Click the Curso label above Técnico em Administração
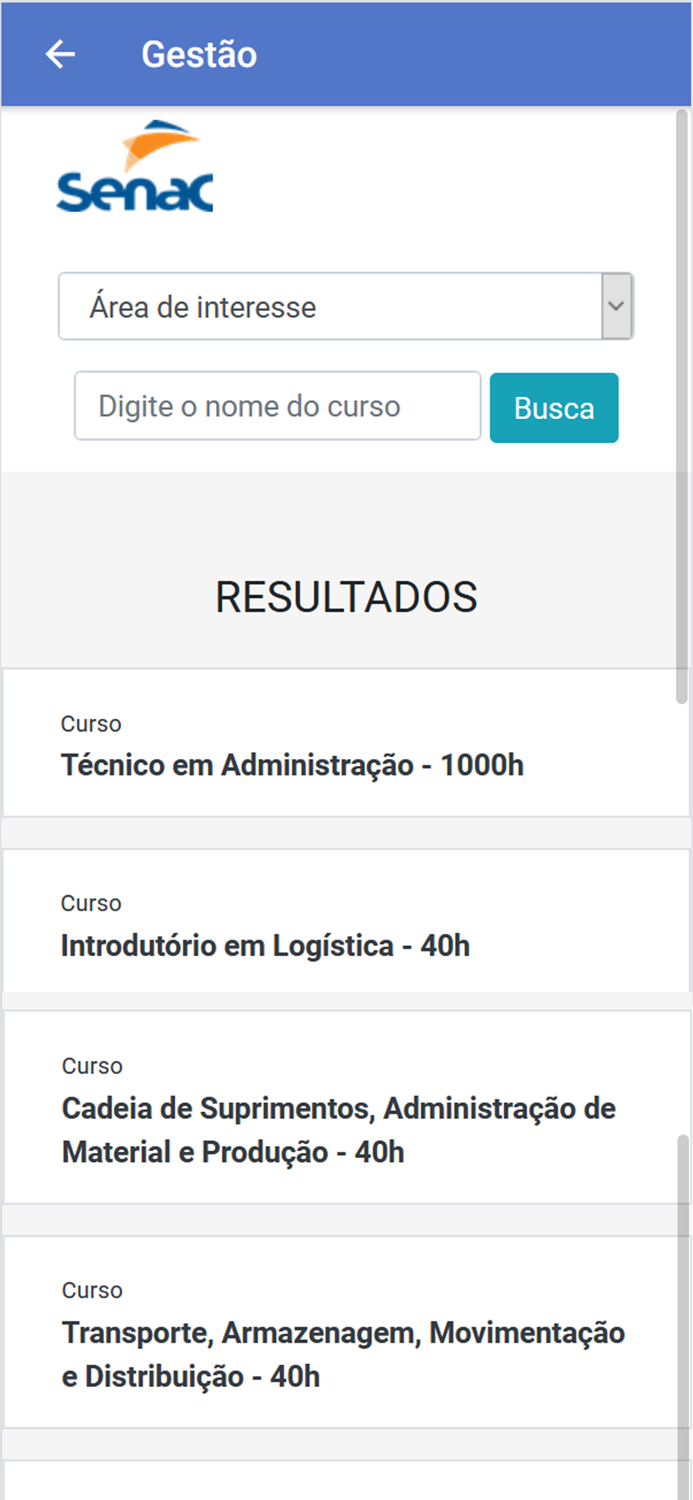 [90, 723]
